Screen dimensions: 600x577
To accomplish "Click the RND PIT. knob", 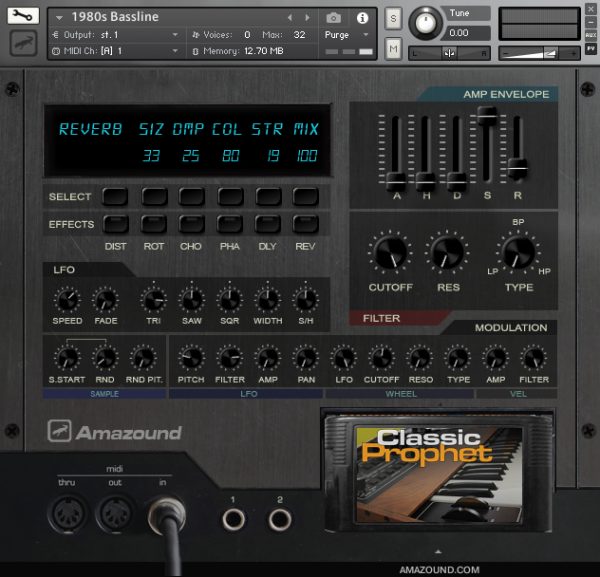I will pos(143,358).
